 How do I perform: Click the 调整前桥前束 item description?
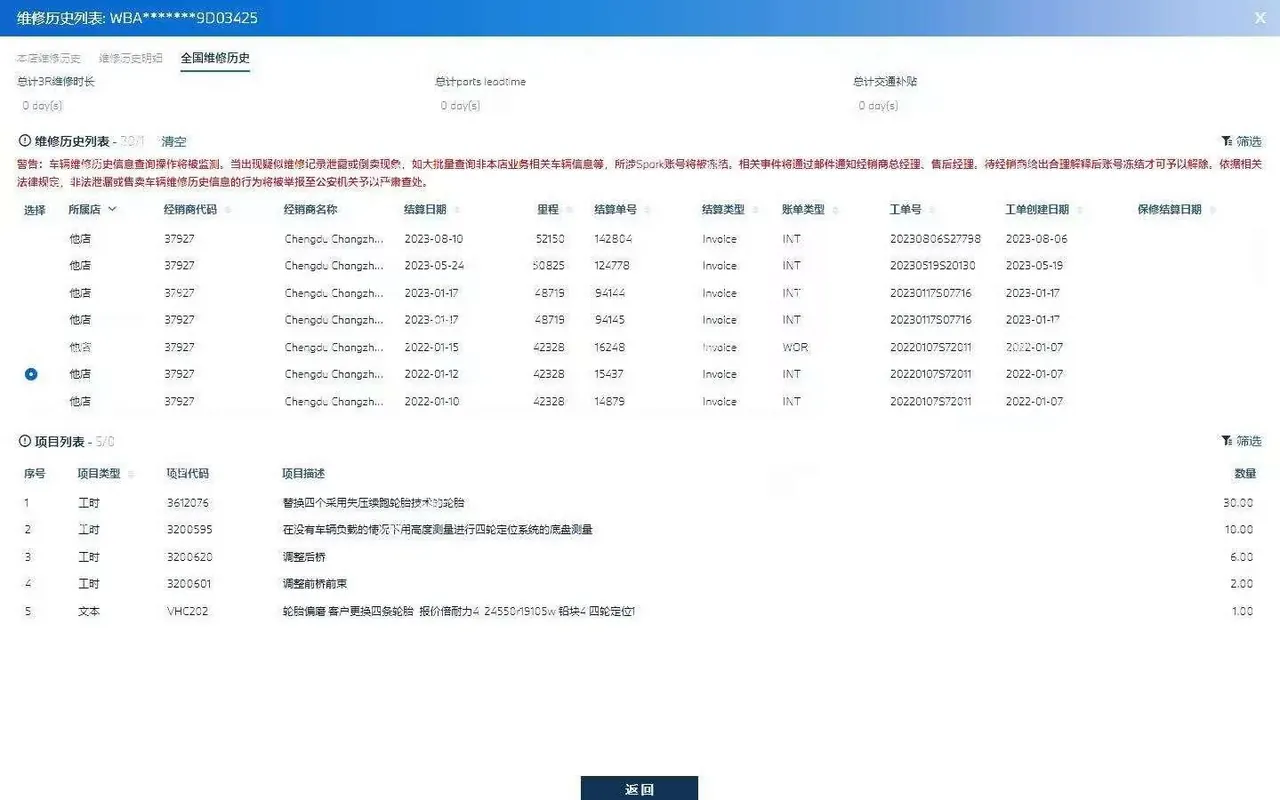click(x=315, y=583)
